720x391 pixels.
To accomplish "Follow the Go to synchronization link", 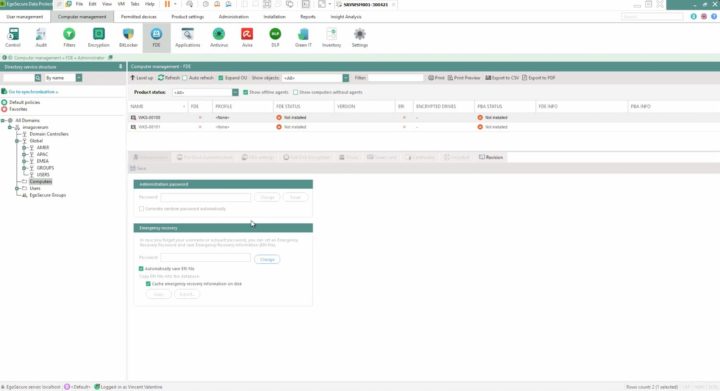I will click(33, 92).
